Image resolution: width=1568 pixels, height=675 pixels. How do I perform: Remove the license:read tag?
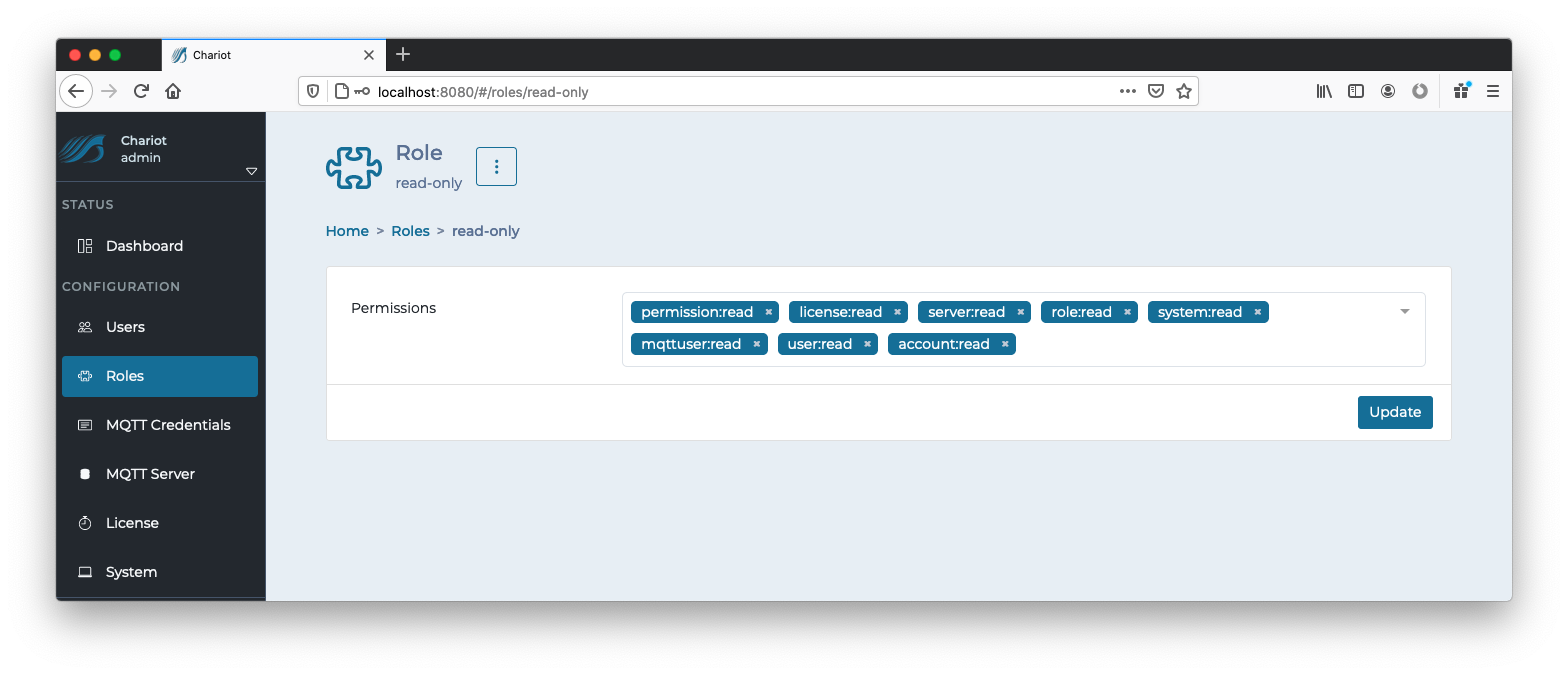click(x=897, y=312)
